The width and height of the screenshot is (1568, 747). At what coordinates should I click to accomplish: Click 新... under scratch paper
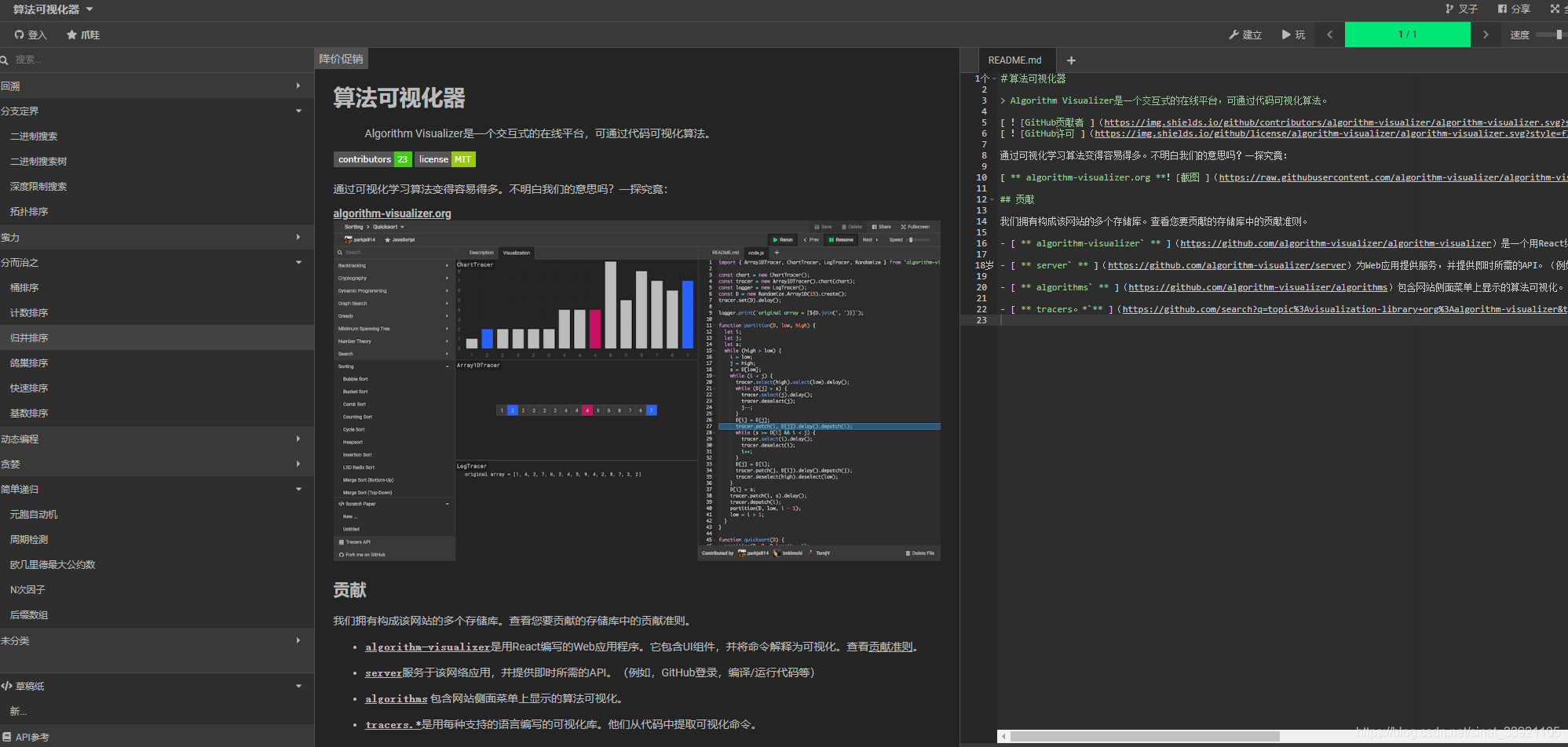(x=157, y=711)
